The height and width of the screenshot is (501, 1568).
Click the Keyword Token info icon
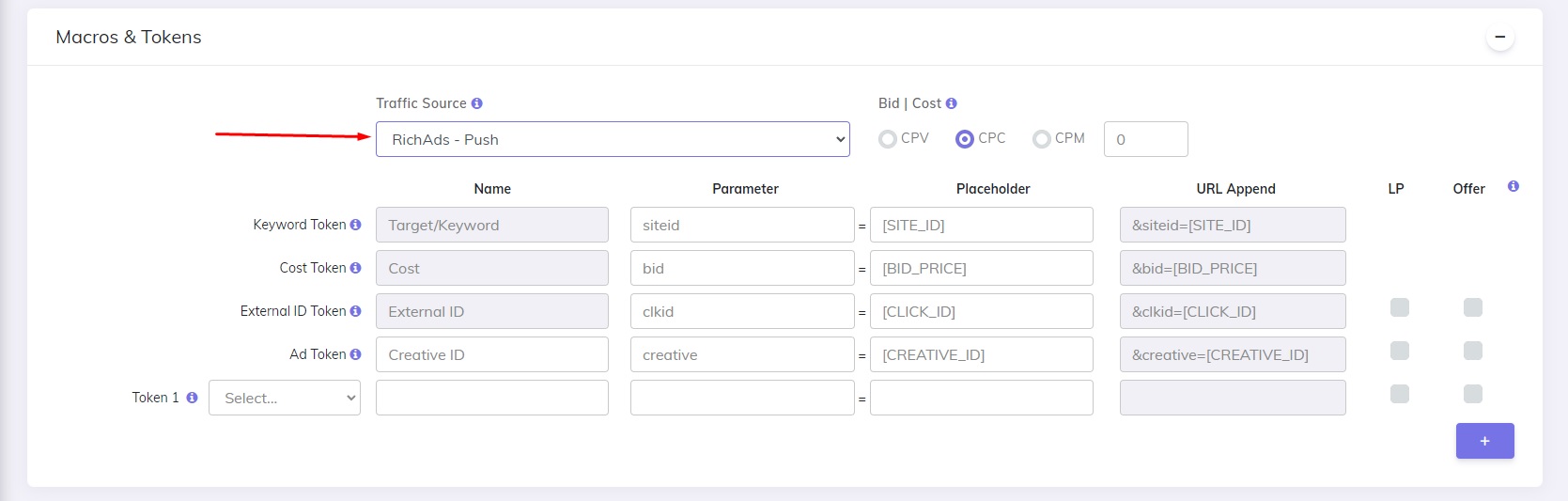[x=355, y=225]
